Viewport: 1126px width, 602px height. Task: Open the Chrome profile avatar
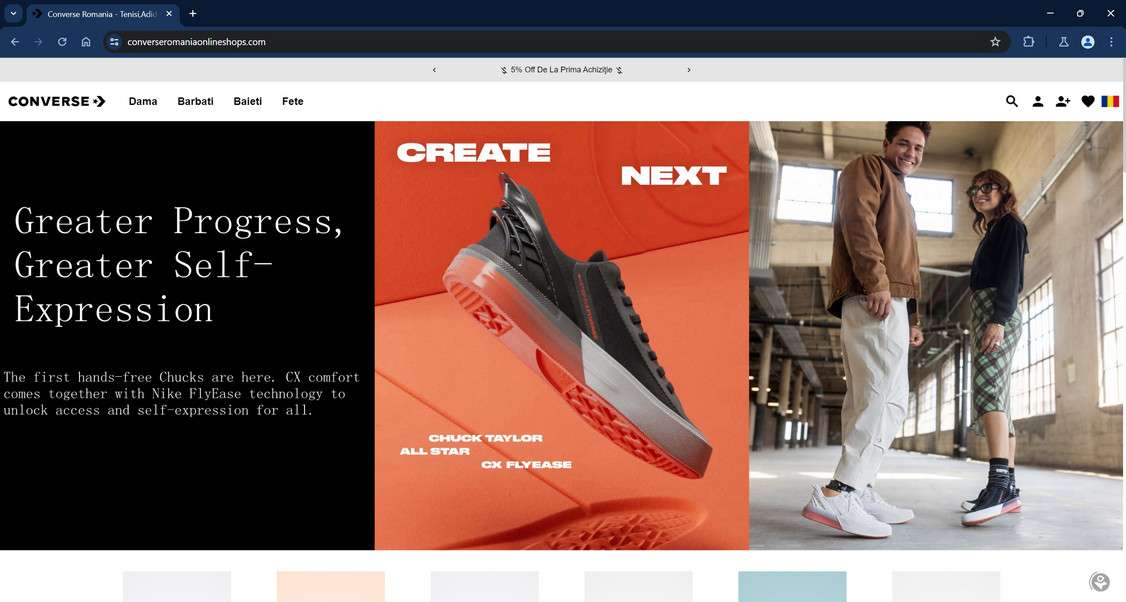pos(1088,42)
